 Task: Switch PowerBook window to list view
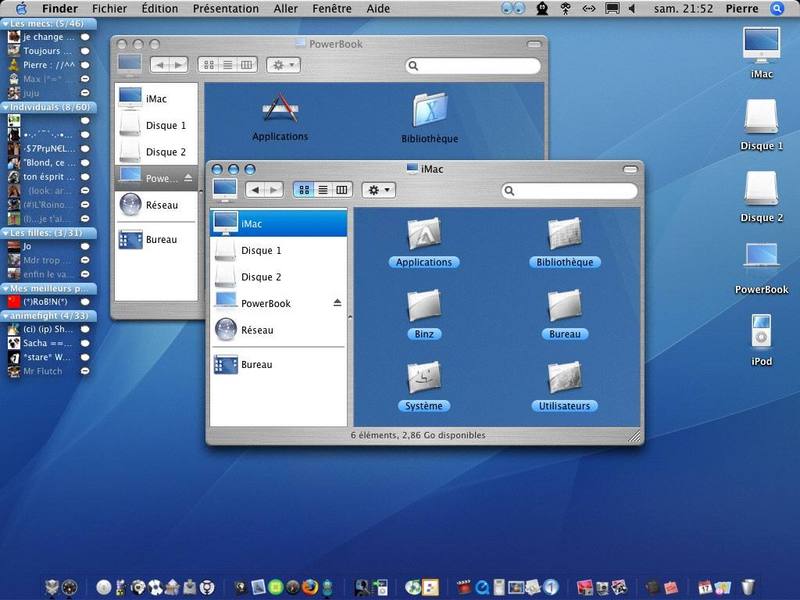click(228, 65)
